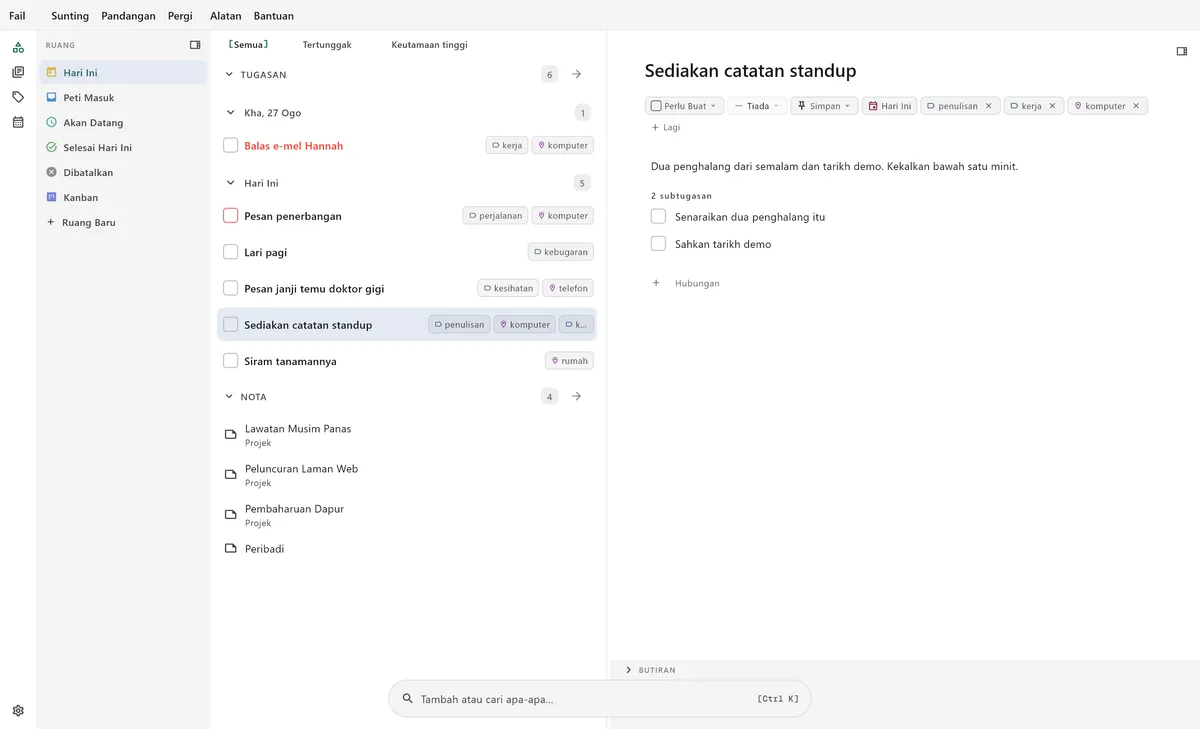Switch to the Semua tab

(x=248, y=45)
